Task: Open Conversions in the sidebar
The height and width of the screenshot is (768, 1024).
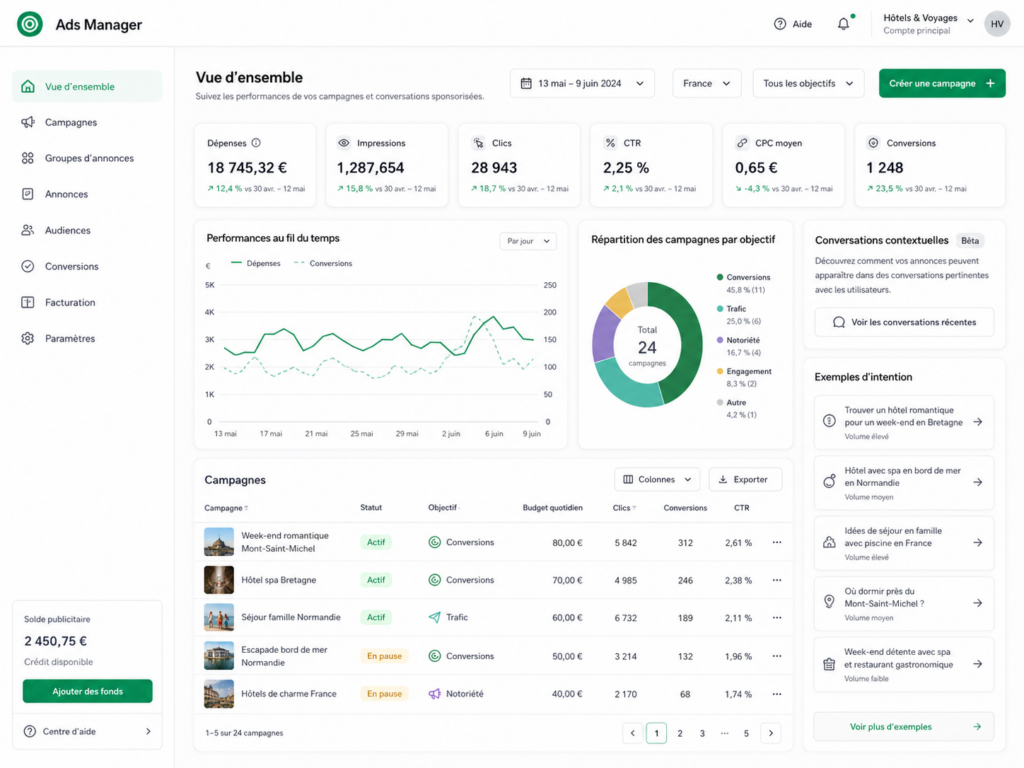Action: coord(88,266)
